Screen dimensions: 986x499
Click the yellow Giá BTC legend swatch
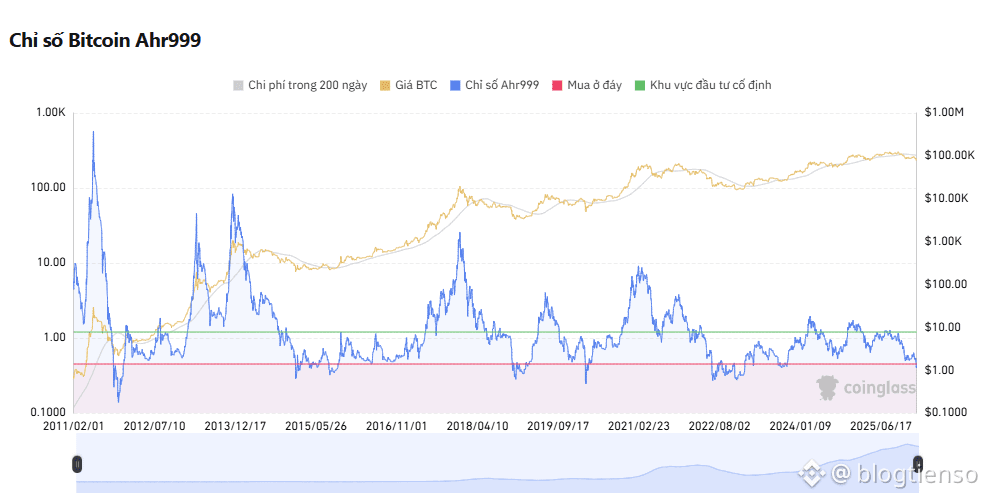pyautogui.click(x=385, y=86)
